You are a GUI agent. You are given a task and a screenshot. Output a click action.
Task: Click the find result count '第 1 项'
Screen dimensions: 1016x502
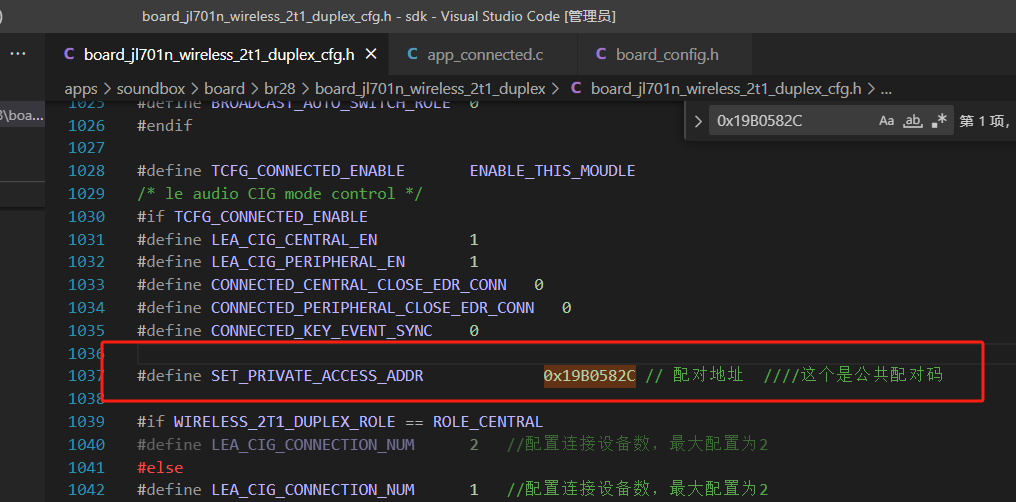pos(984,121)
